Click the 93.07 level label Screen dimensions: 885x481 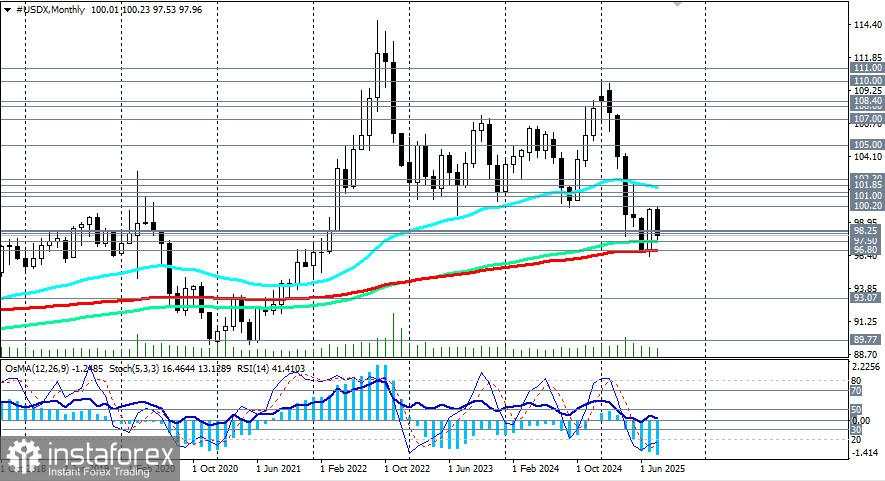point(867,298)
